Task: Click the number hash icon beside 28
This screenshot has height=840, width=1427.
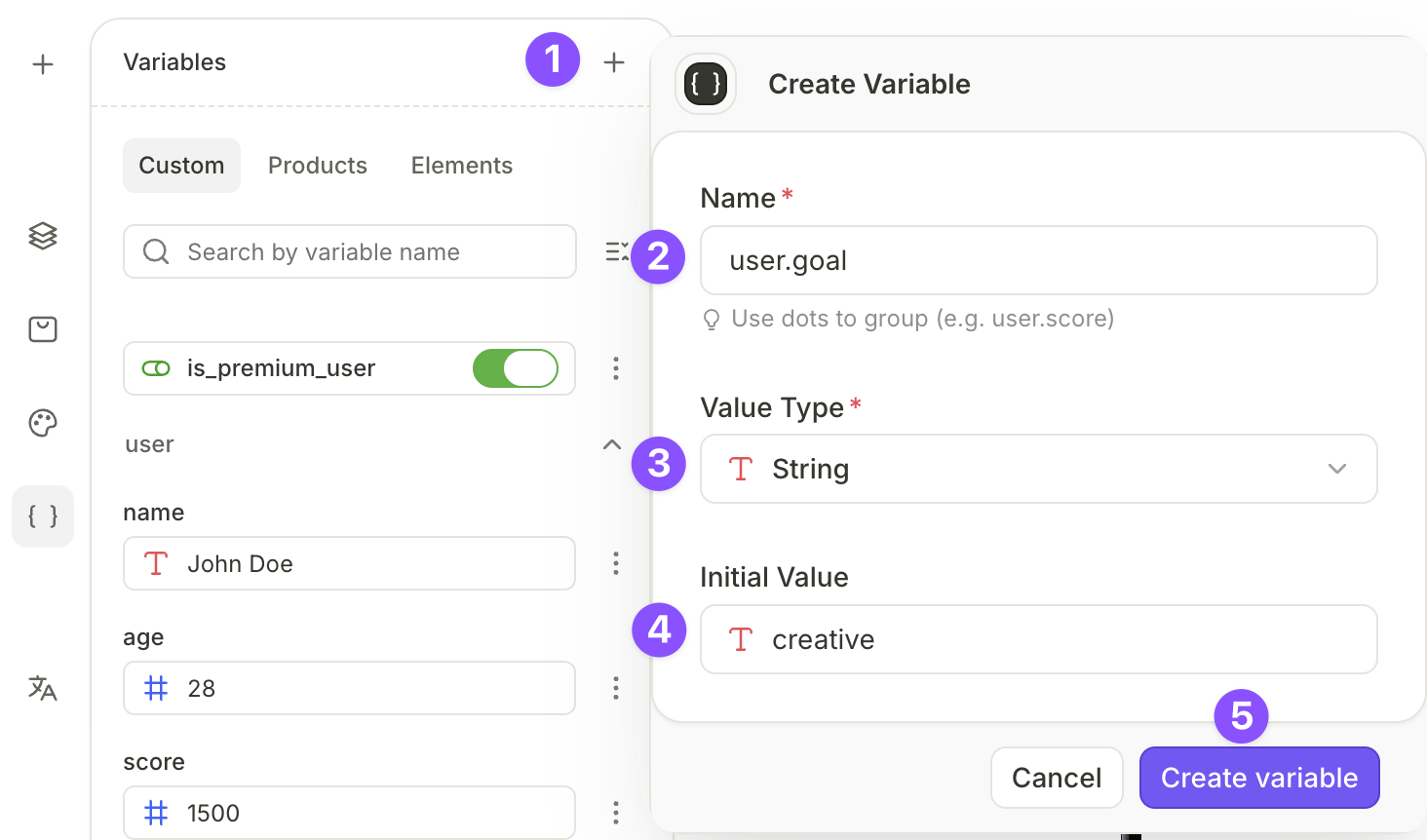Action: (156, 688)
